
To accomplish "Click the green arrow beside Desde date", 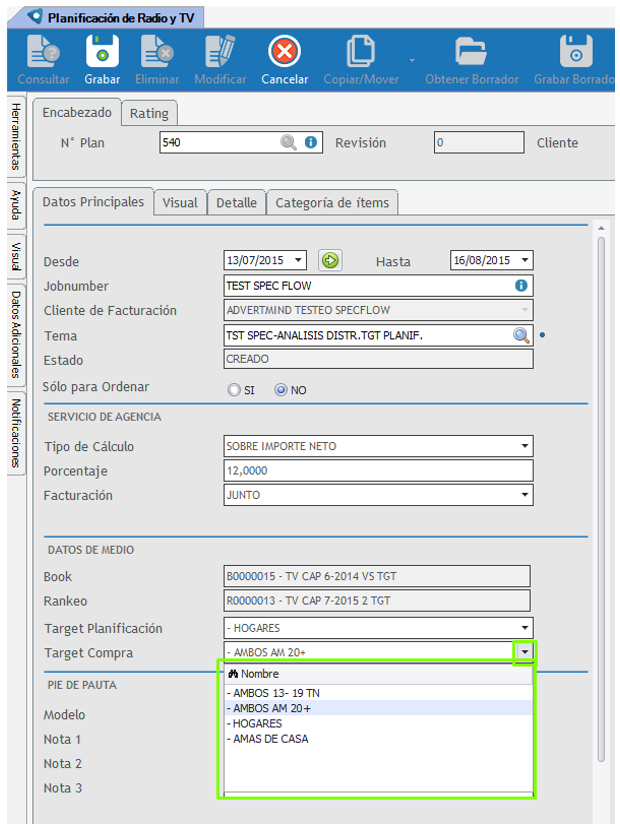I will click(x=330, y=260).
